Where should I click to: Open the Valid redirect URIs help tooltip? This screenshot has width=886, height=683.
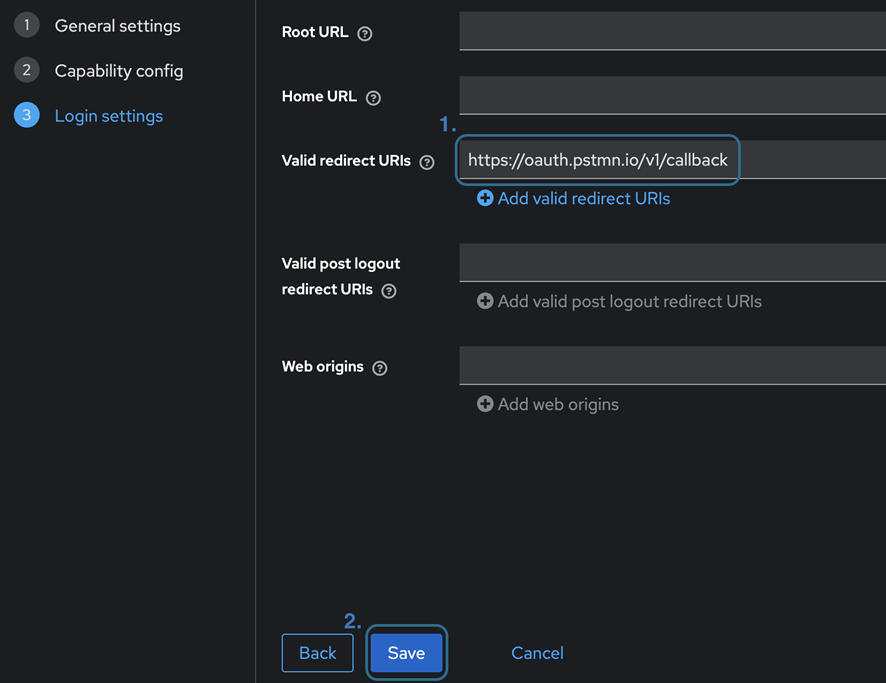(427, 162)
